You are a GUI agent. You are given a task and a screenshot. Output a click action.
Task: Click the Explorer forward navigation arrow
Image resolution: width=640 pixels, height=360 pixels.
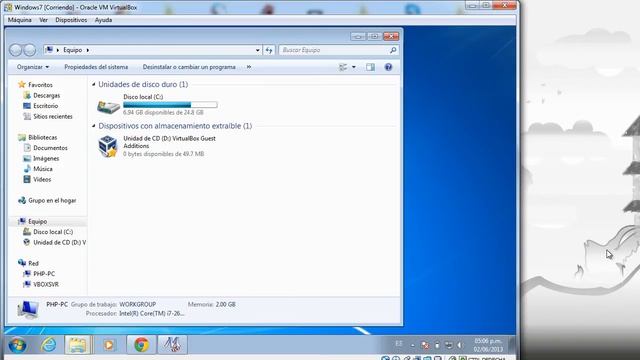29,50
